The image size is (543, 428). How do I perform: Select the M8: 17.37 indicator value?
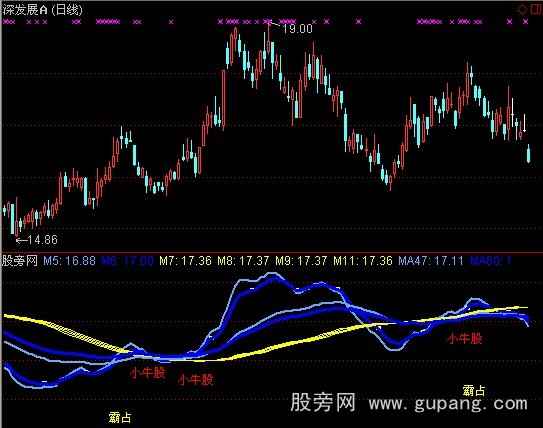click(243, 260)
